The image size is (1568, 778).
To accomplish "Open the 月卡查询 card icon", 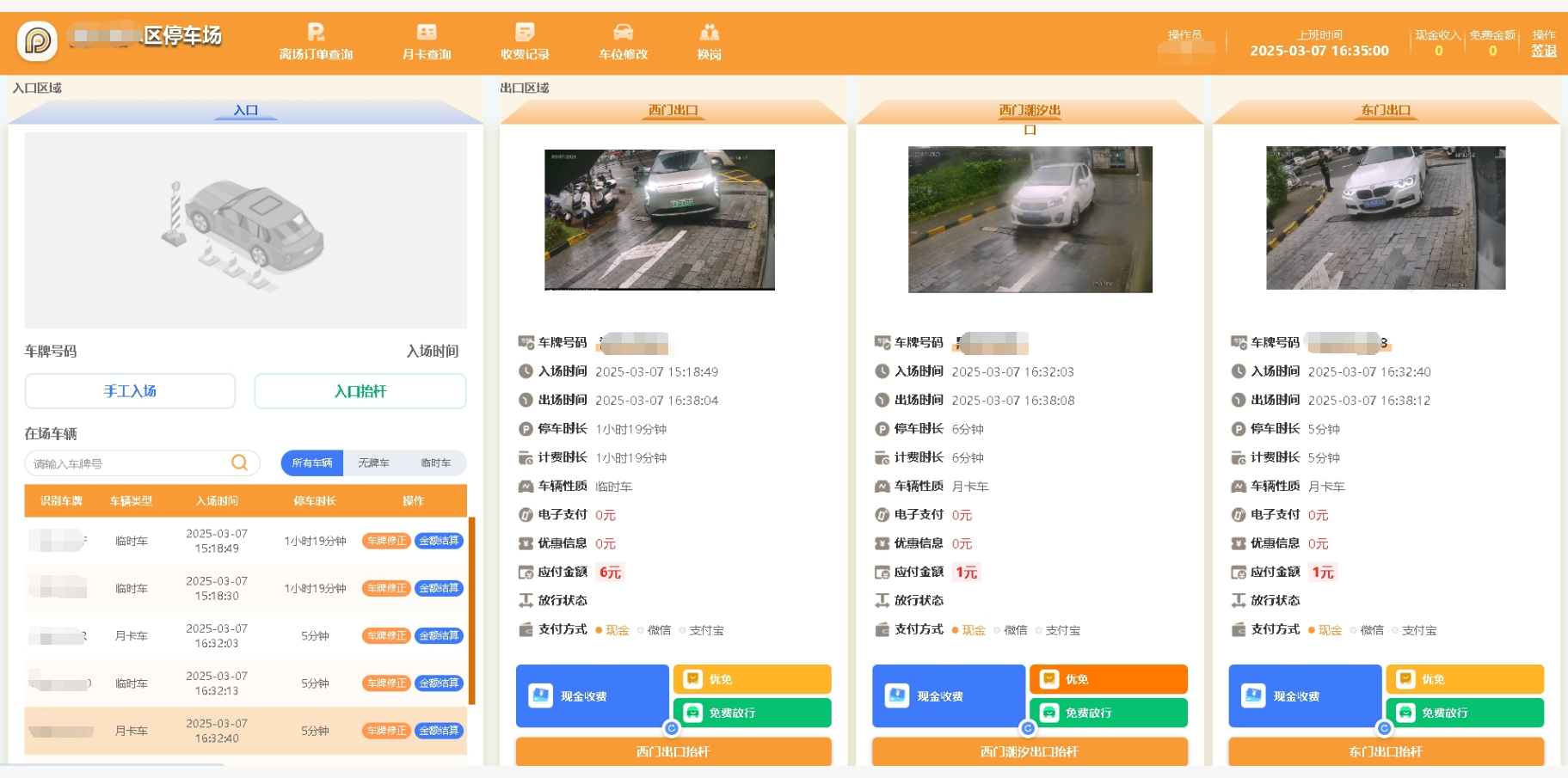I will [x=427, y=33].
